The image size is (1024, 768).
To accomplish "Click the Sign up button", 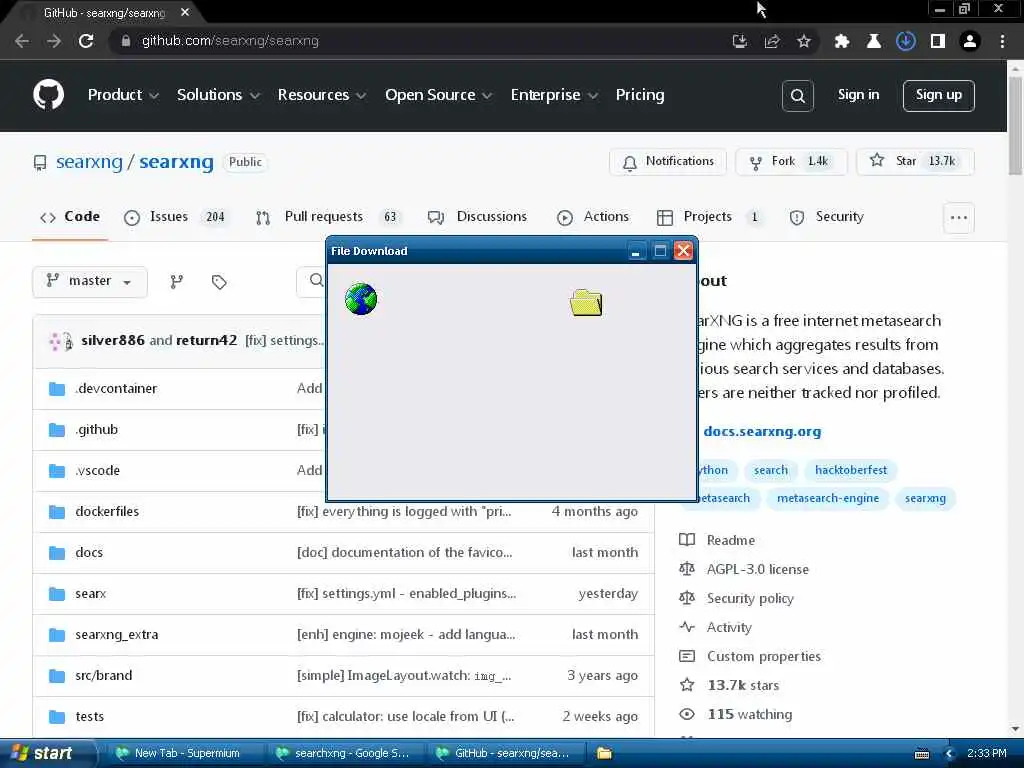I will tap(938, 95).
